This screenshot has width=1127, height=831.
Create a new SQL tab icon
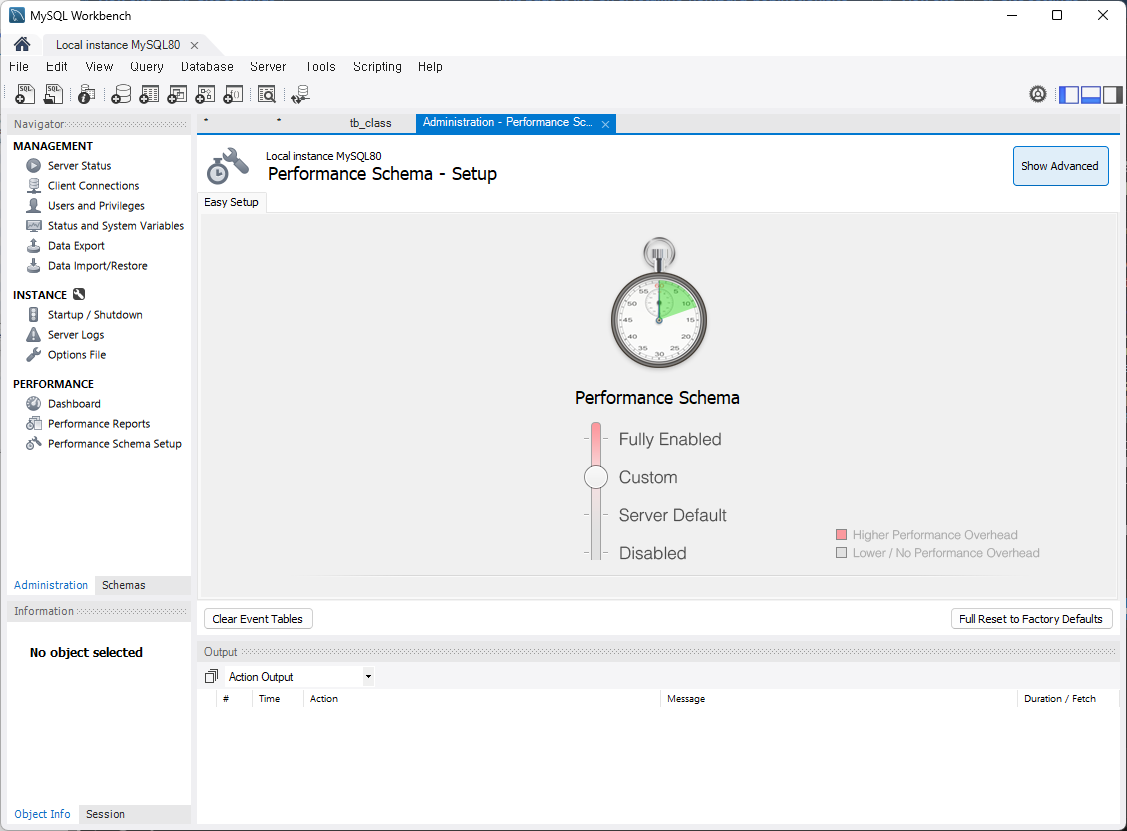tap(25, 94)
